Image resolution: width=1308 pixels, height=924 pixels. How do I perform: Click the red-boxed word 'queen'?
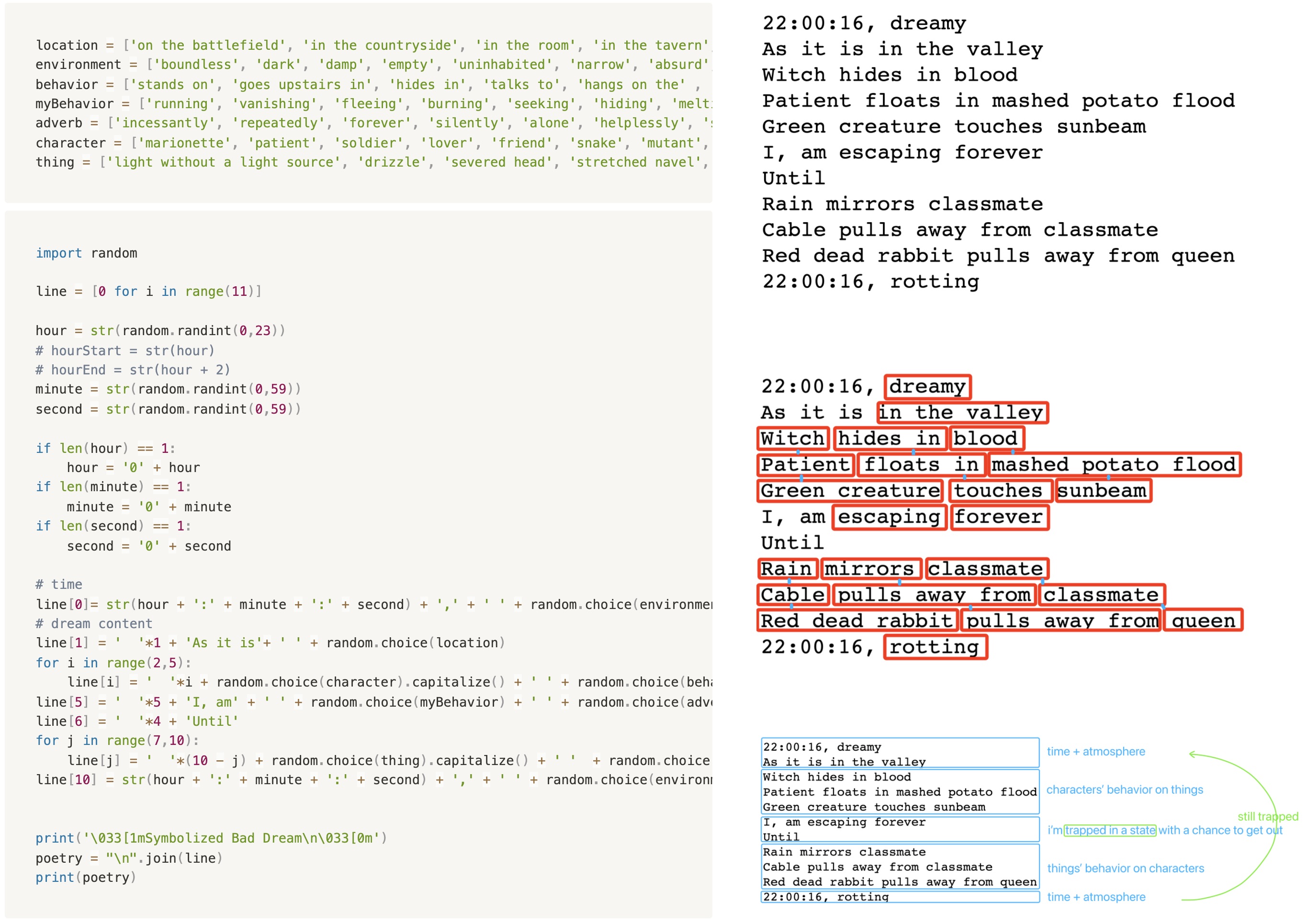coord(1202,621)
